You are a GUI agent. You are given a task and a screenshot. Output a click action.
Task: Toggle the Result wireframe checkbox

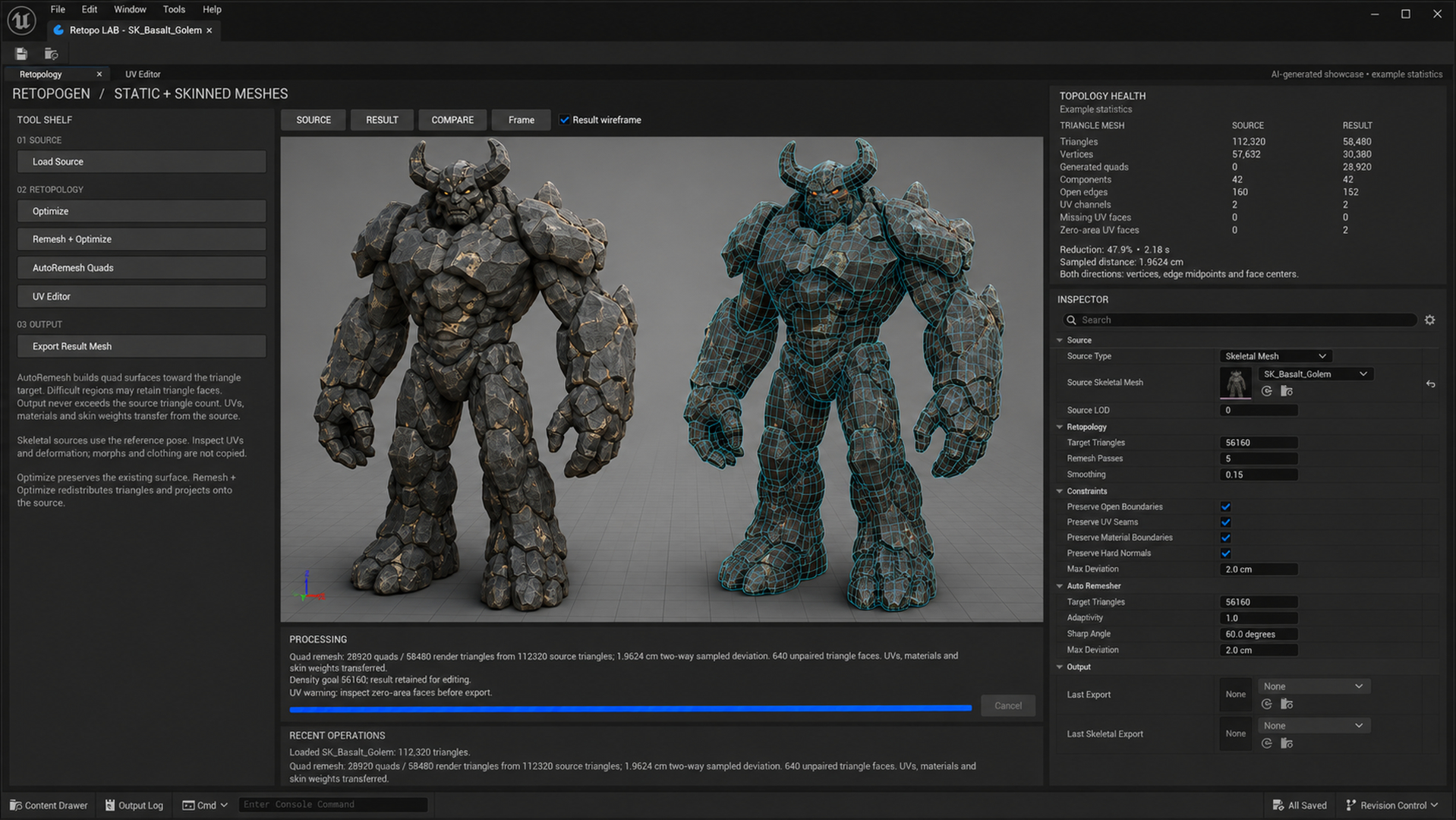(x=564, y=120)
